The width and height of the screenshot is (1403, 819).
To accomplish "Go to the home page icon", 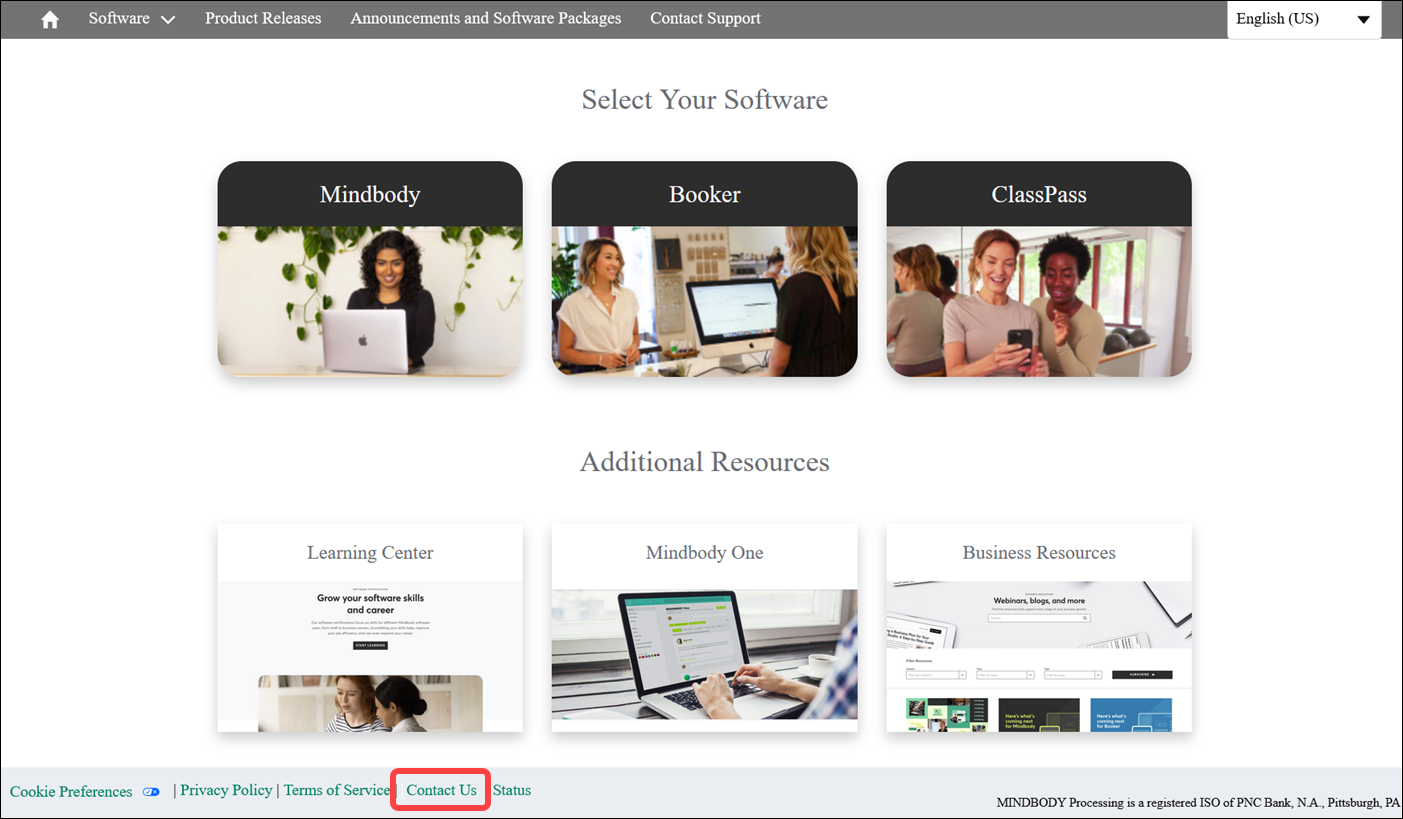I will point(50,19).
